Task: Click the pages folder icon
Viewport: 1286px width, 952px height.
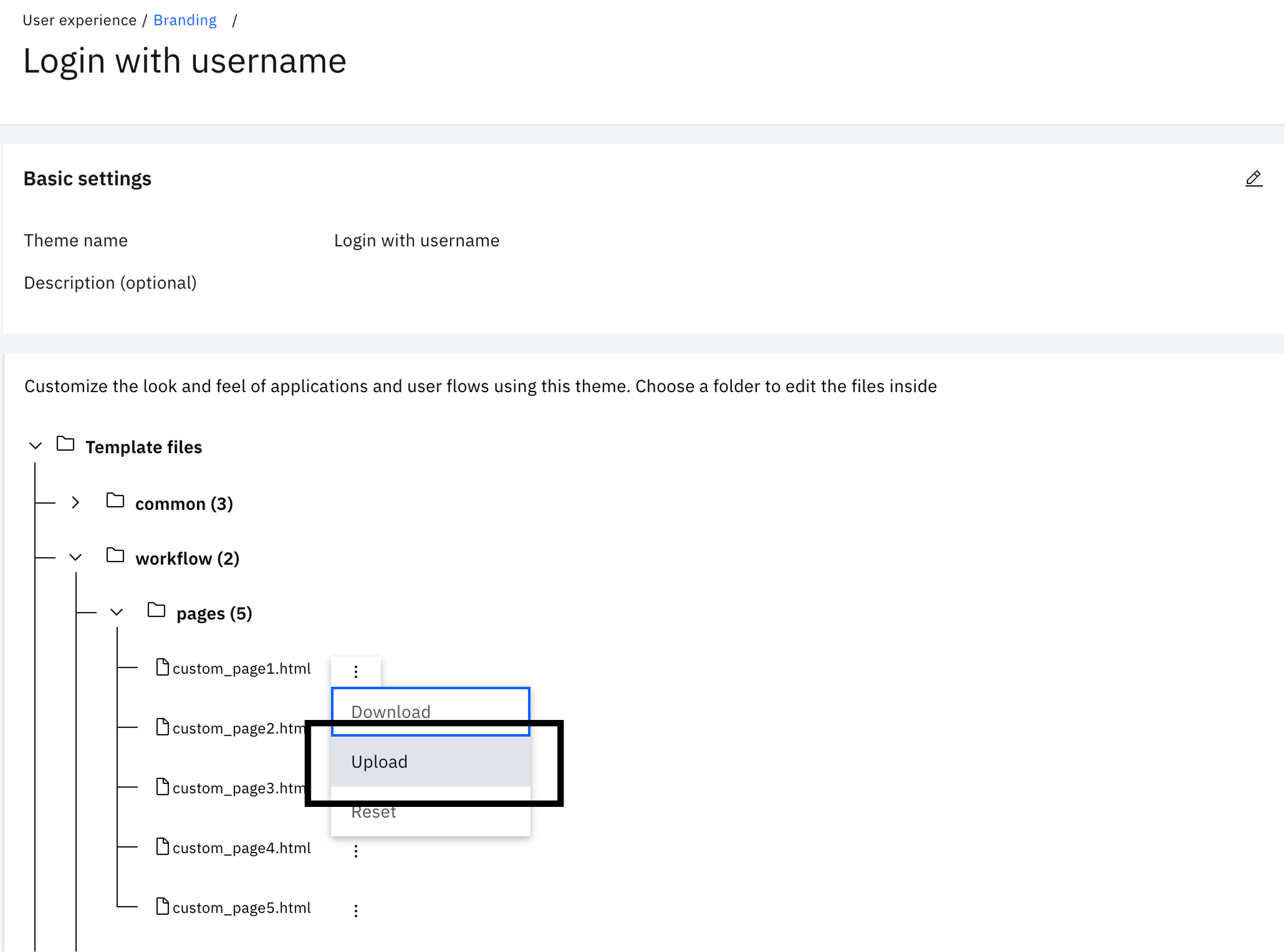Action: tap(156, 610)
